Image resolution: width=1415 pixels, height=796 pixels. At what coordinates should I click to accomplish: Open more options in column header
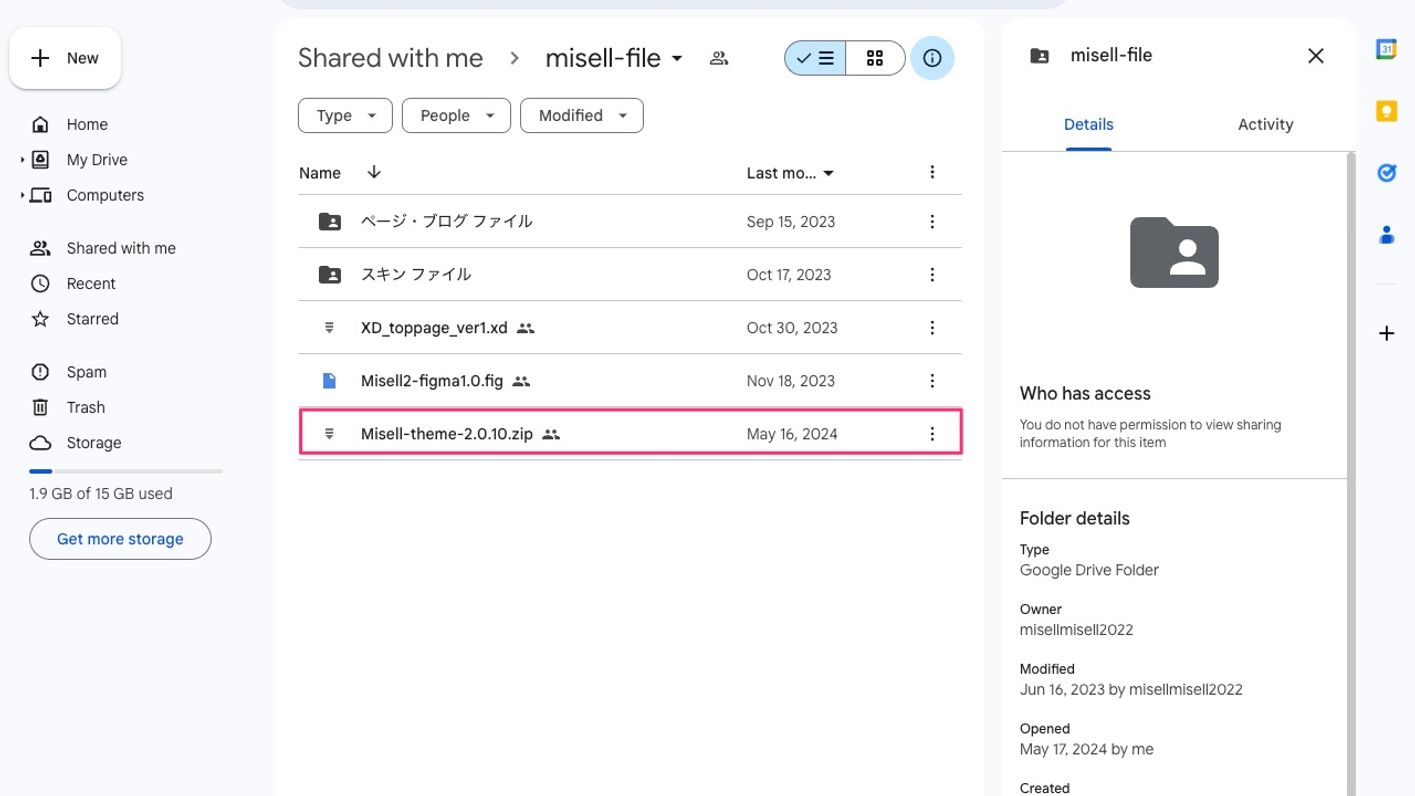click(x=932, y=172)
